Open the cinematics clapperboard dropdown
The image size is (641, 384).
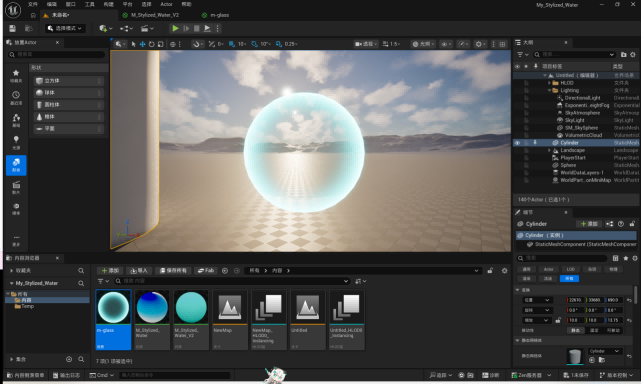click(x=147, y=28)
